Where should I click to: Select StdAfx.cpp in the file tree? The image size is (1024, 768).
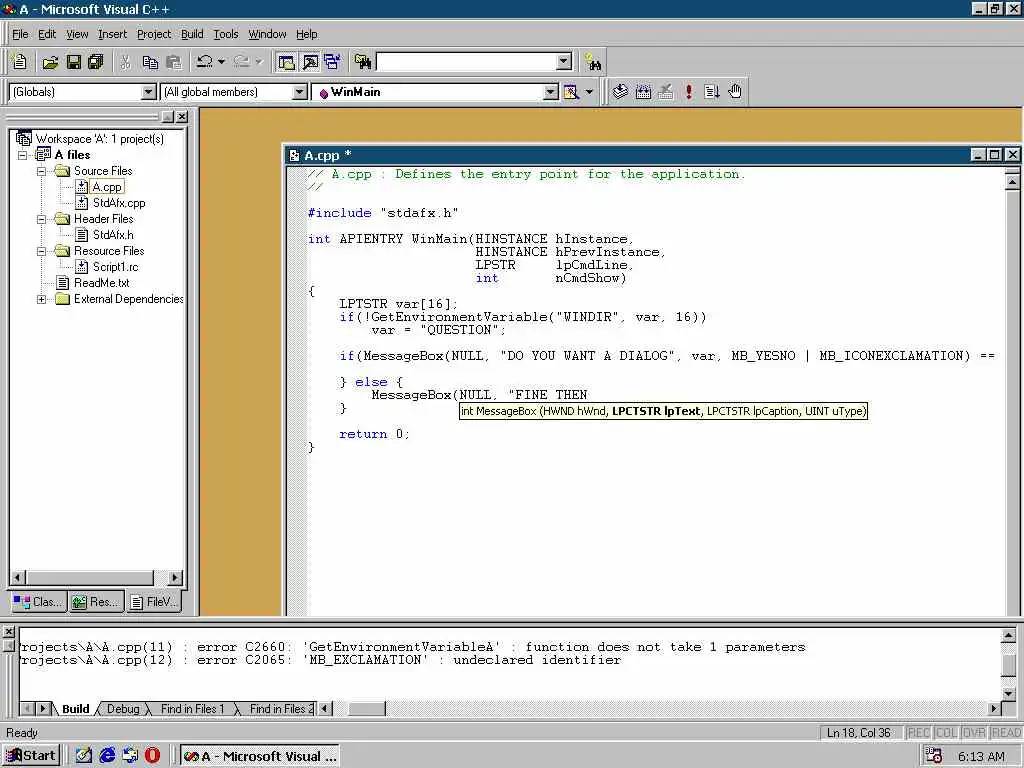119,203
